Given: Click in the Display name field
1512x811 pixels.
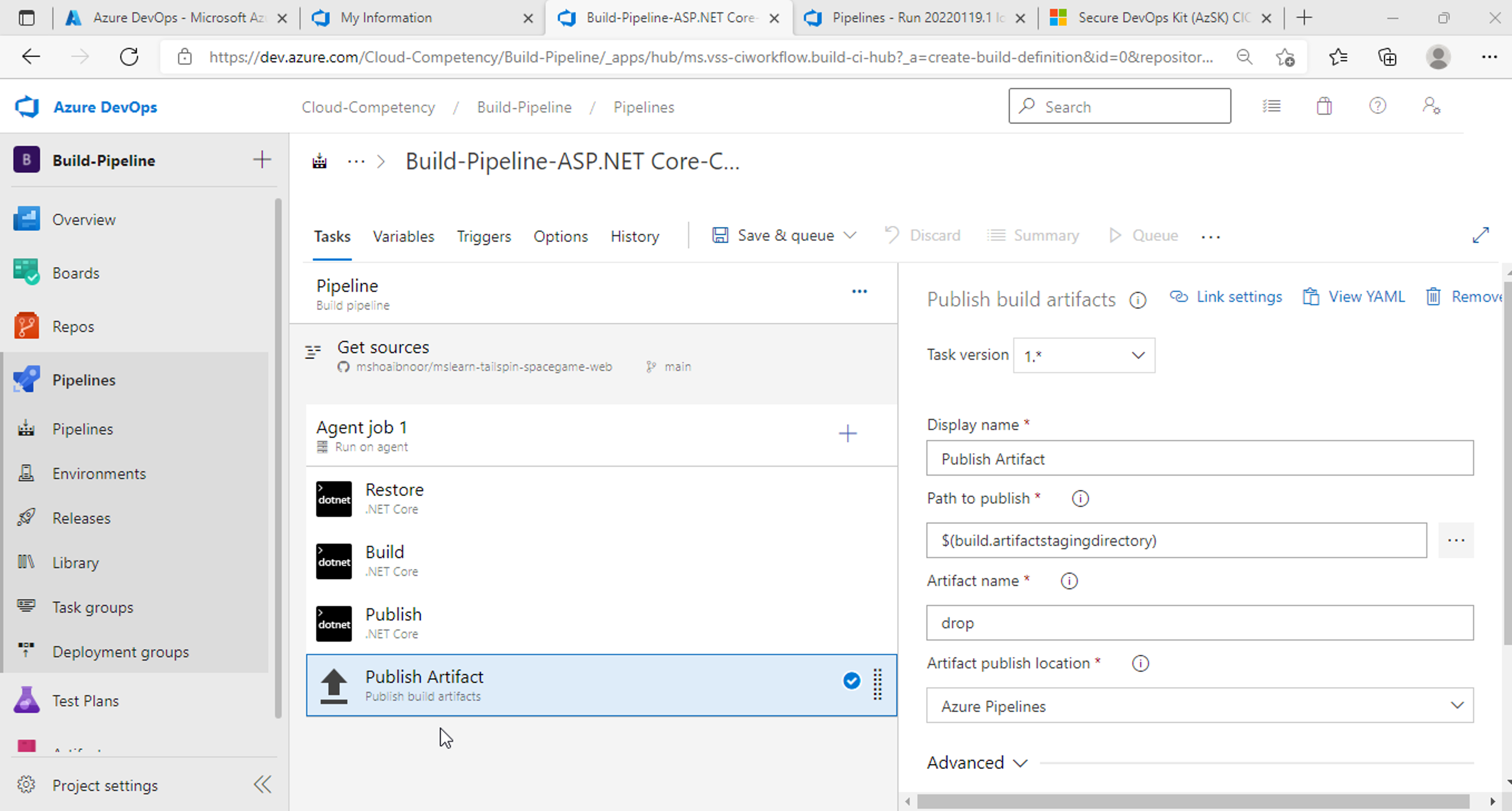Looking at the screenshot, I should tap(1200, 458).
